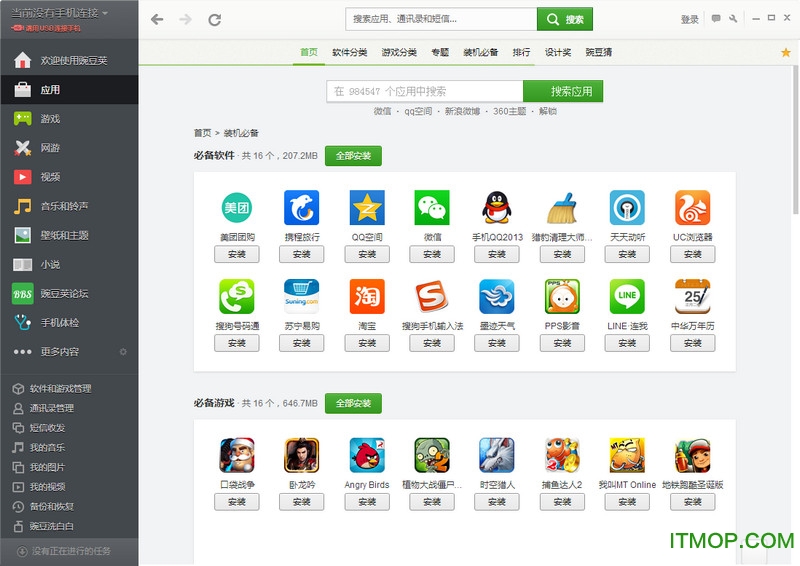Open the 美团团购 app icon

coord(237,208)
